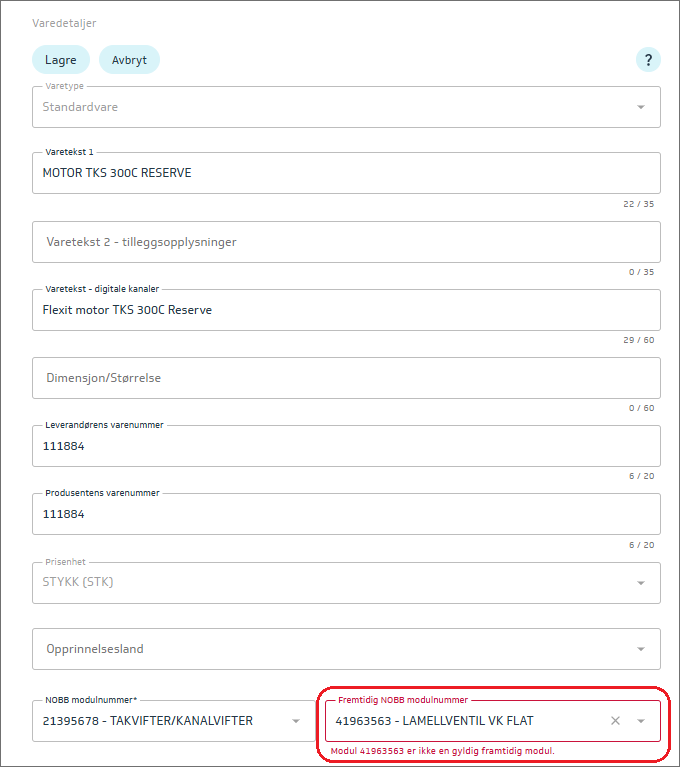This screenshot has width=680, height=767.
Task: Click the invalid module error message
Action: pos(442,751)
